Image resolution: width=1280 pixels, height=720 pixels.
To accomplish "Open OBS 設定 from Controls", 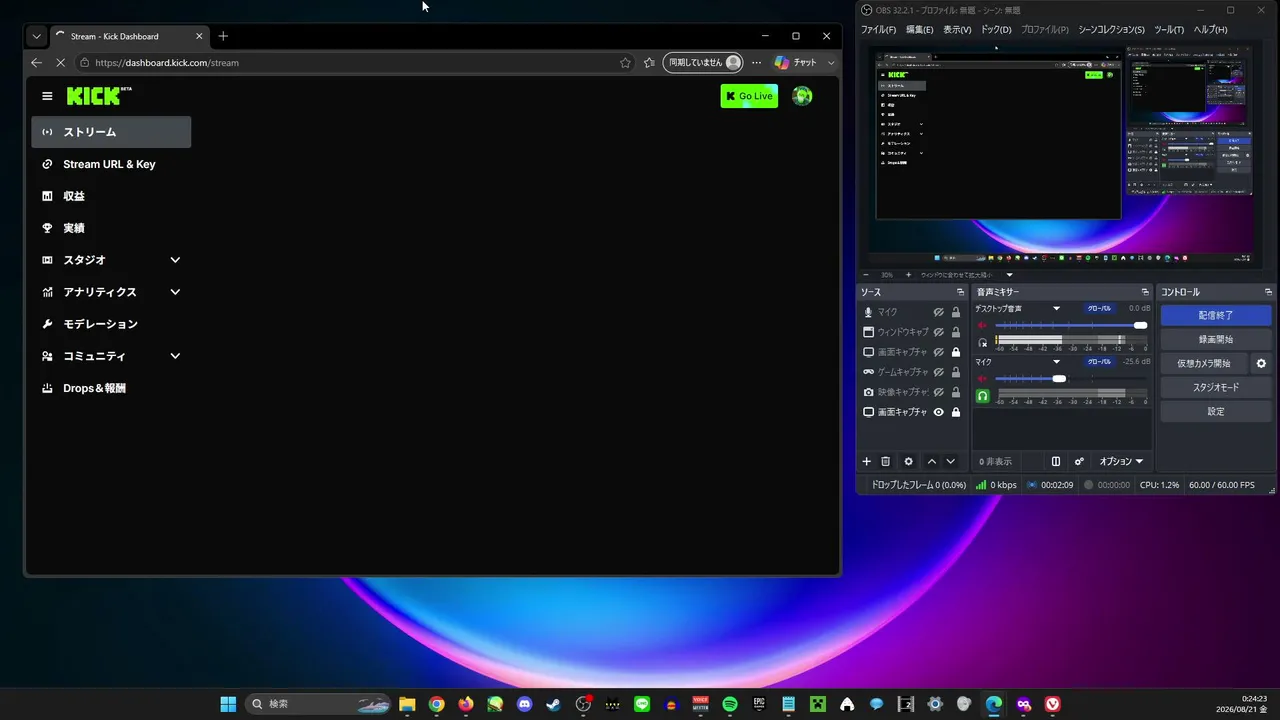I will tap(1216, 411).
